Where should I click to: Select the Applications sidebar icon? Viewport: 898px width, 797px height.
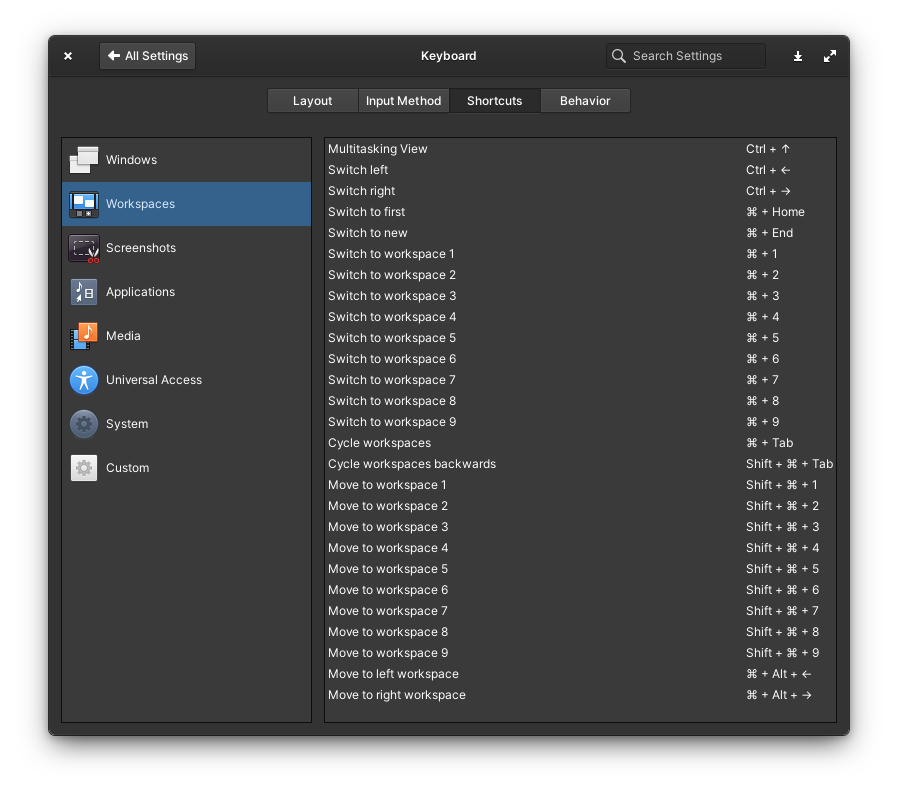click(x=84, y=292)
